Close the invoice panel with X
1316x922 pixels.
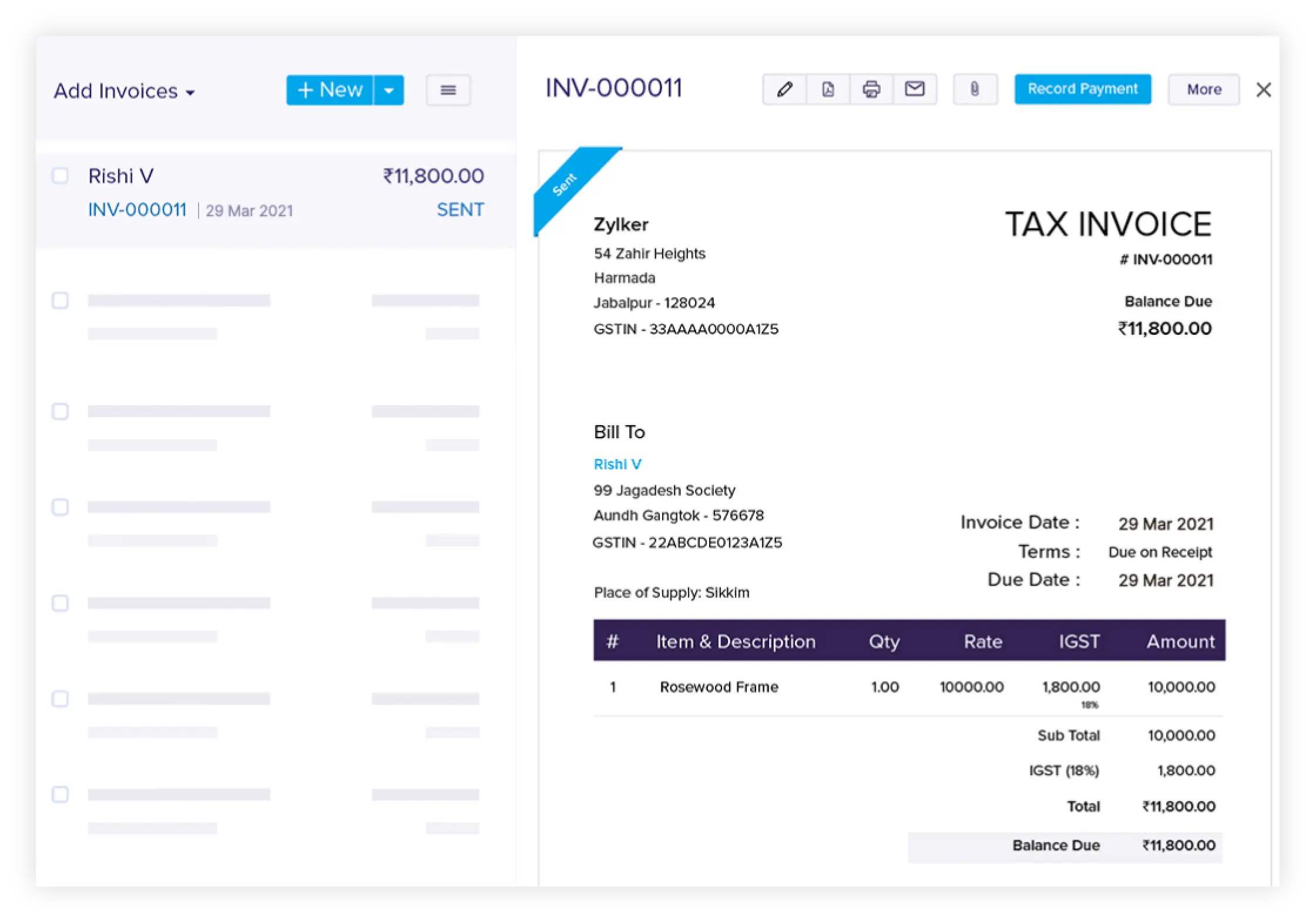(x=1263, y=89)
